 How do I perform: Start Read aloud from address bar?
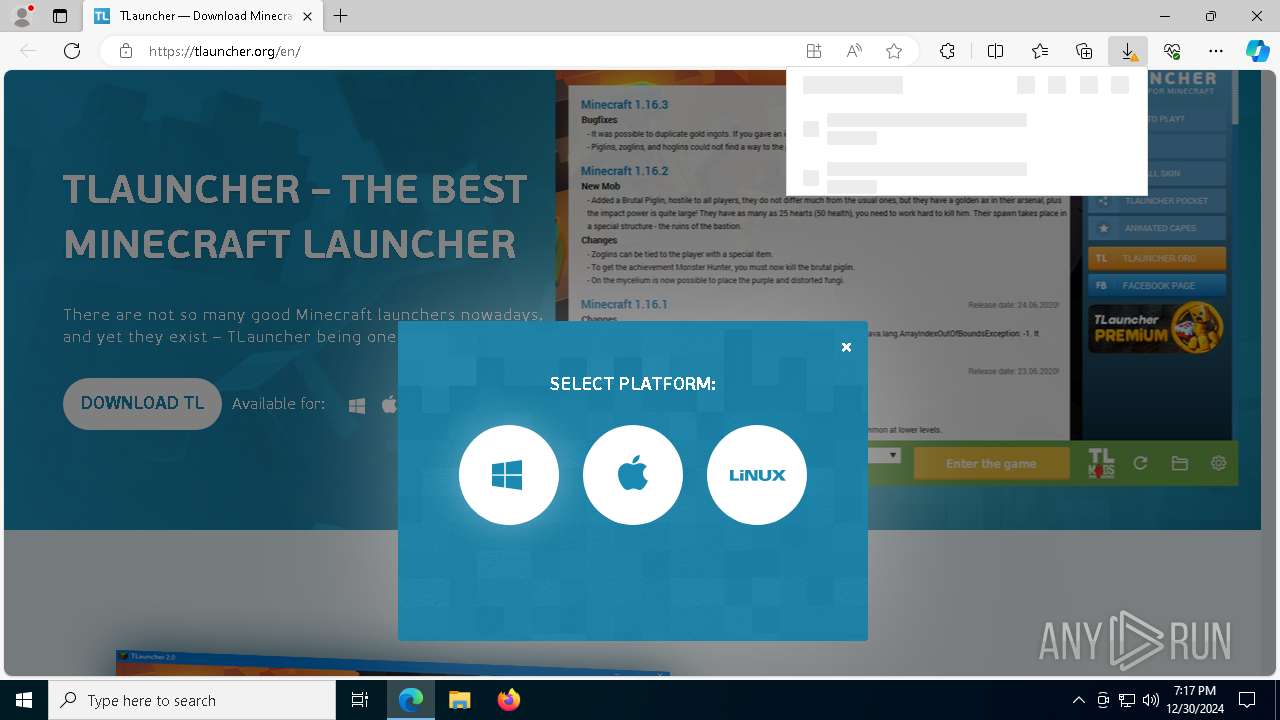(x=854, y=51)
